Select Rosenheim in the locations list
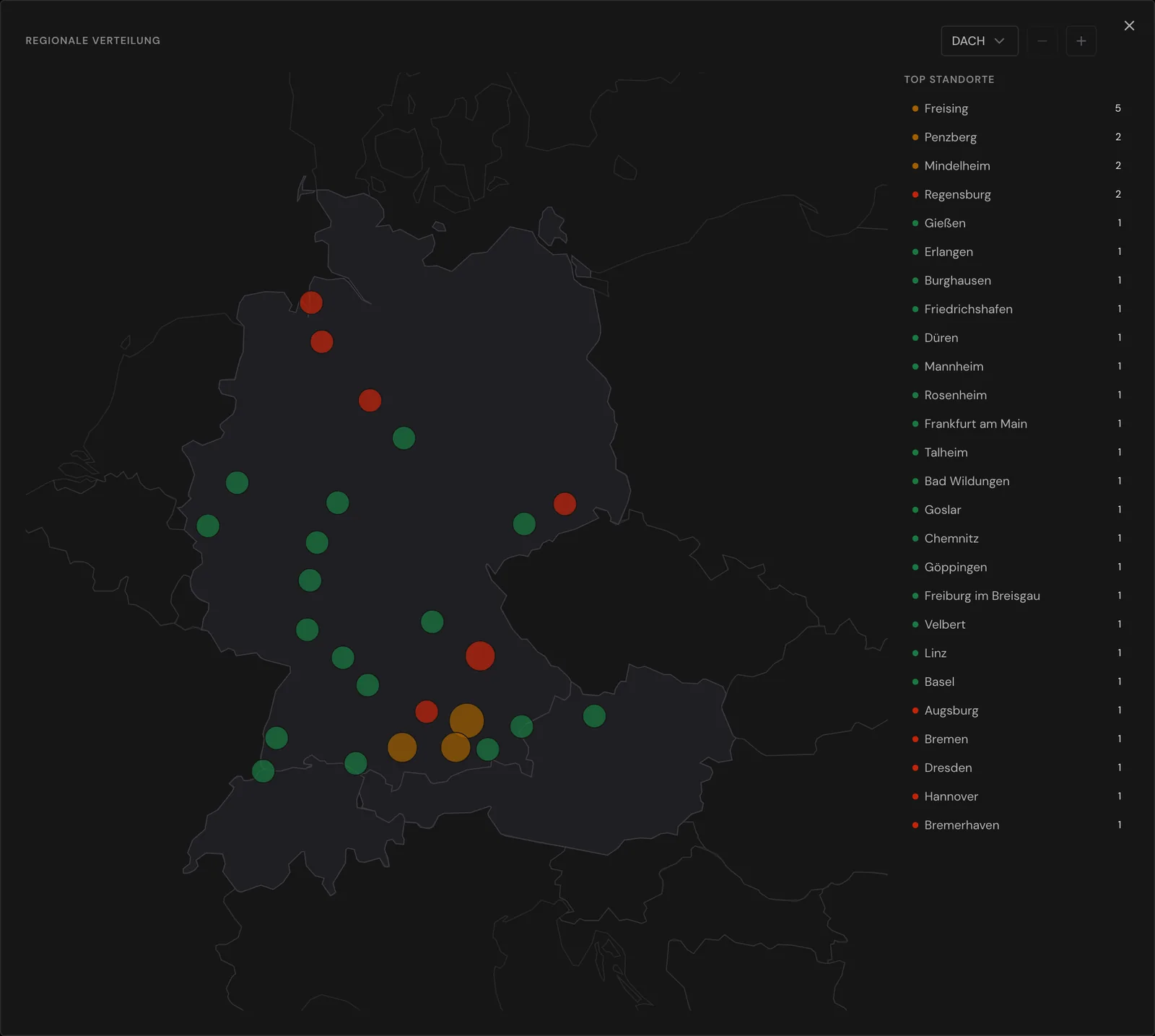This screenshot has height=1036, width=1155. (x=1016, y=395)
